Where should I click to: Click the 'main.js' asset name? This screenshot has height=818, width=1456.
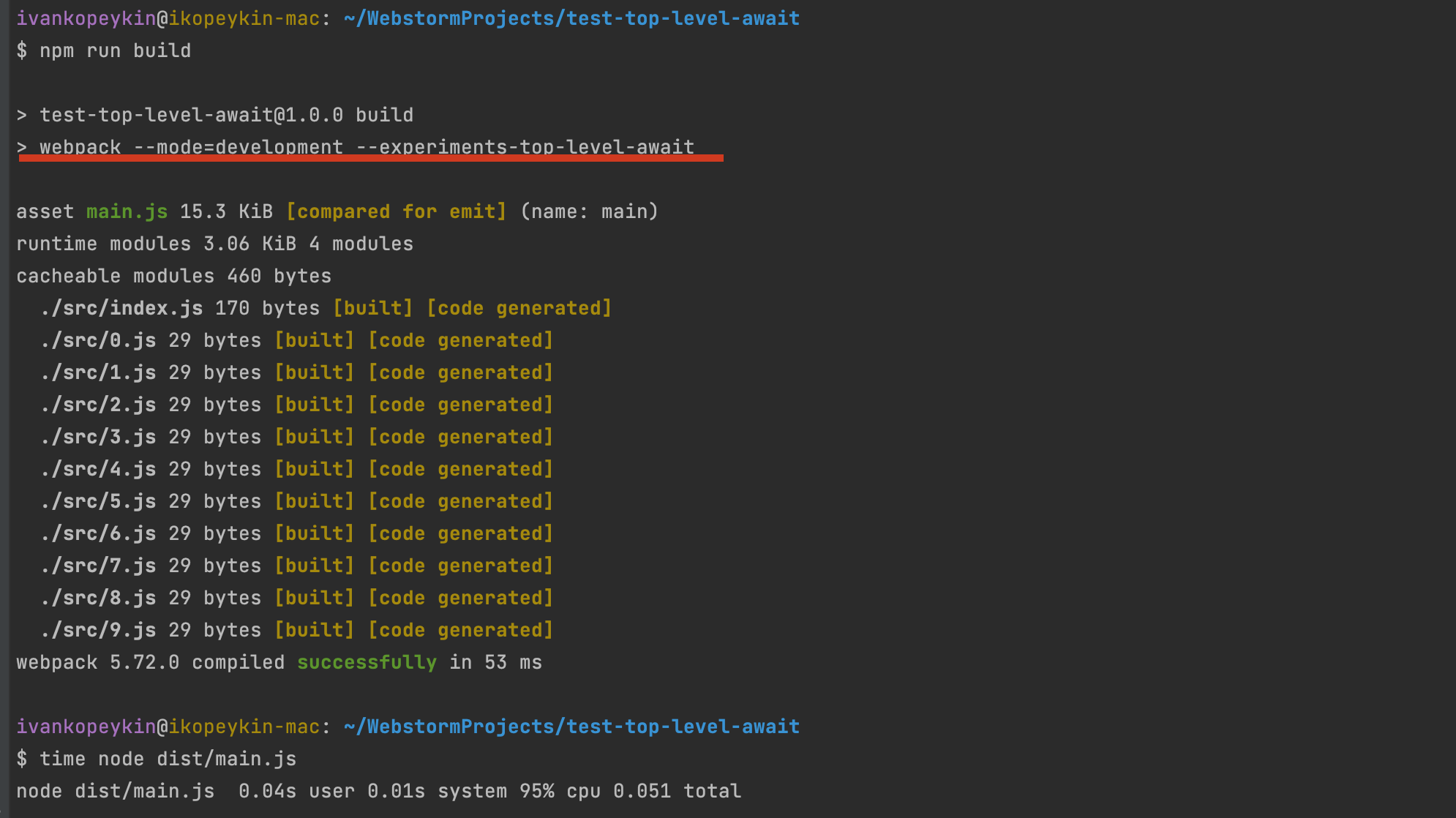pos(127,211)
